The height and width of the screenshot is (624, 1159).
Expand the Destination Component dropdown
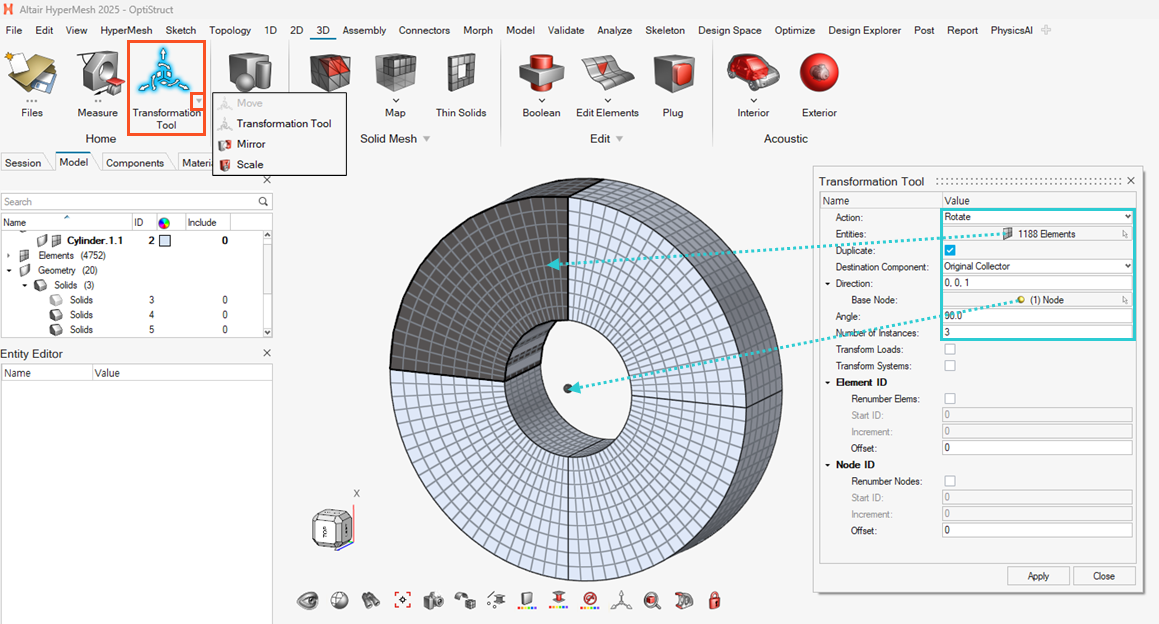[x=1037, y=266]
